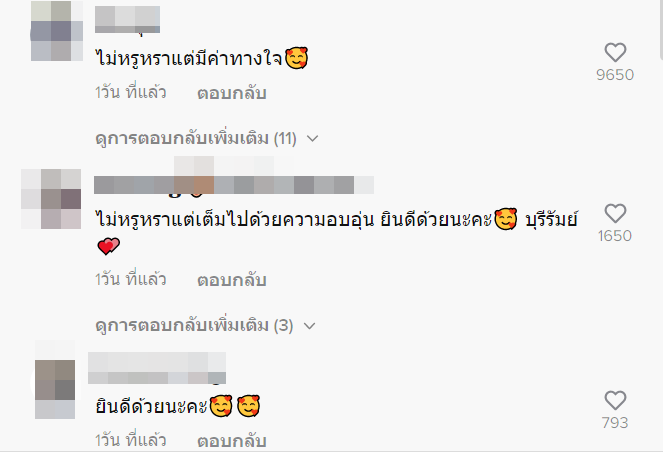
Task: Click the 1650 like count number
Action: [x=615, y=236]
